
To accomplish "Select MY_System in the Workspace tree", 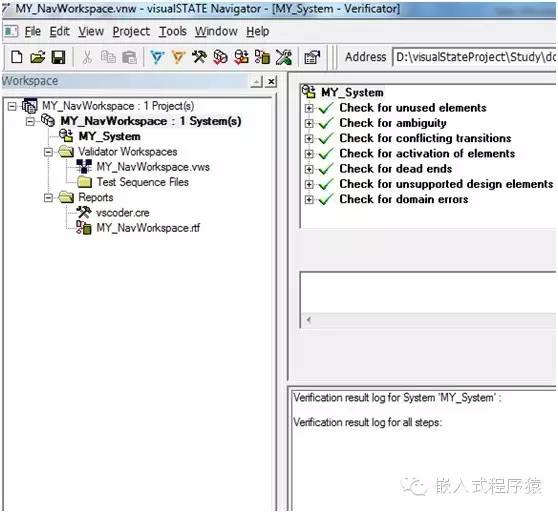I will point(110,136).
